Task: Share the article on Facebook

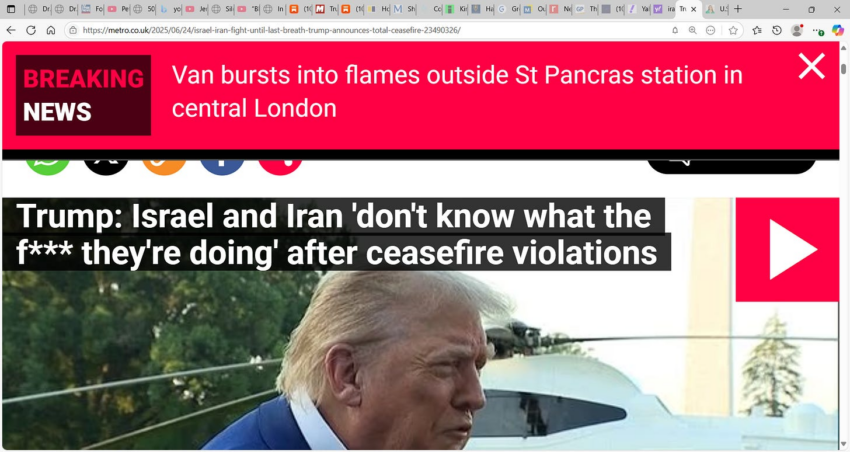Action: pyautogui.click(x=222, y=165)
